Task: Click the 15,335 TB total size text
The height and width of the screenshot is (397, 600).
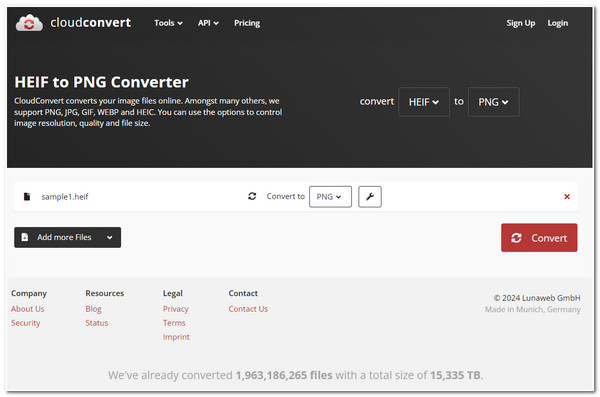Action: coord(455,375)
